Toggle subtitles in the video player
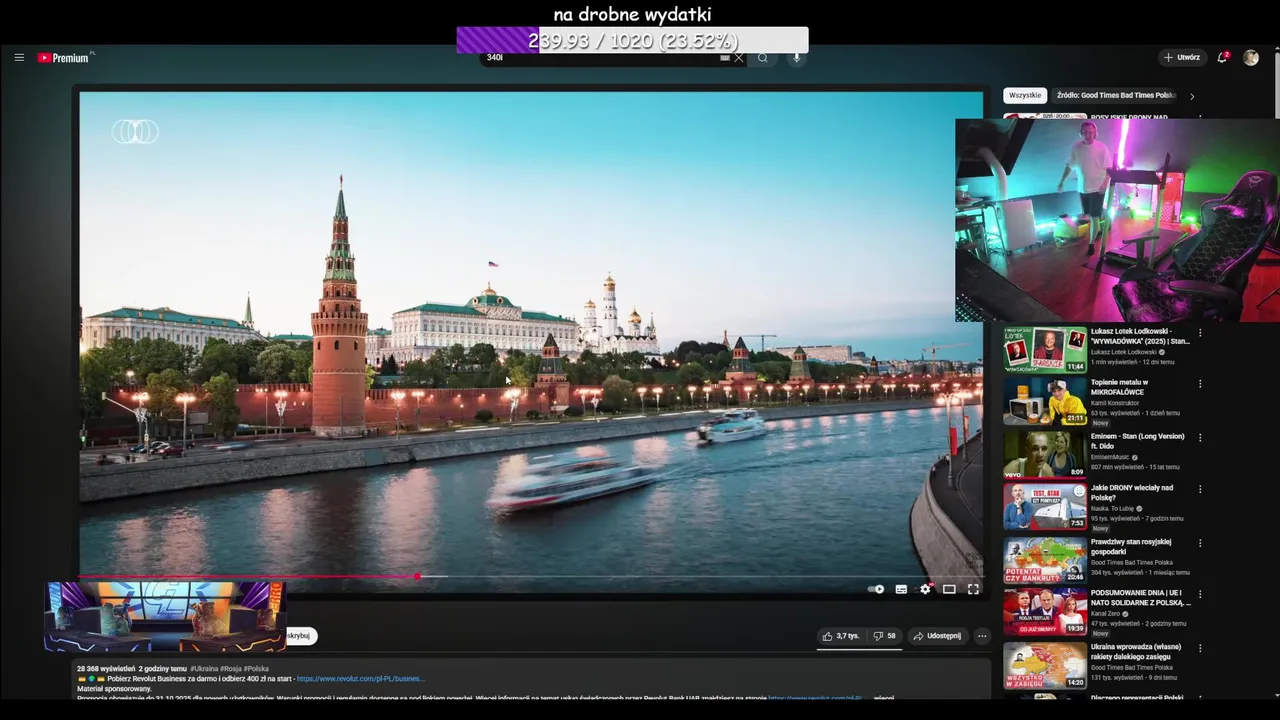1280x720 pixels. pyautogui.click(x=901, y=589)
